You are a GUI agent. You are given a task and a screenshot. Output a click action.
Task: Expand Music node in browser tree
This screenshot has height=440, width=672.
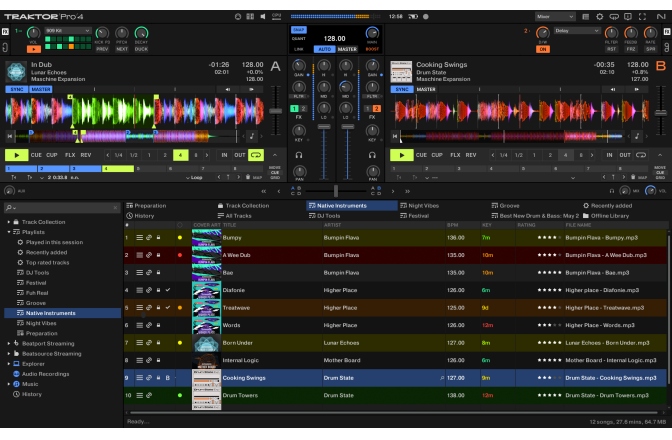(9, 384)
